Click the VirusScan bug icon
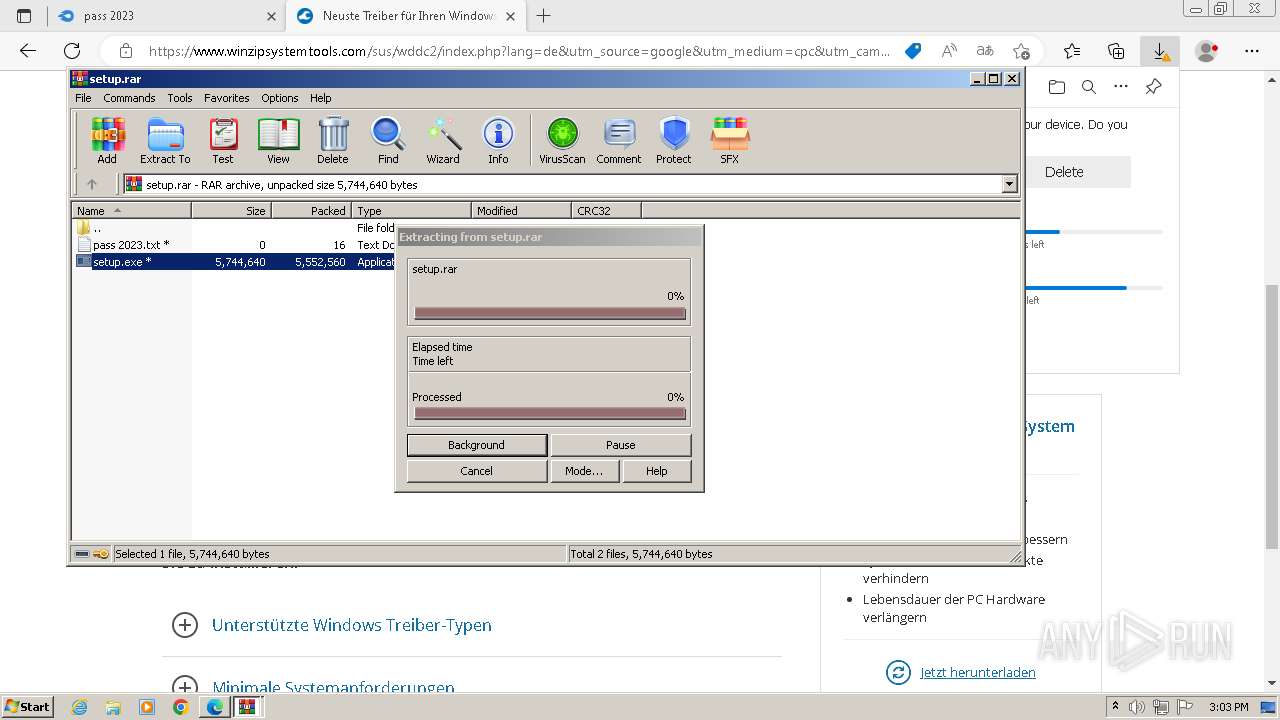The image size is (1280, 720). point(562,140)
